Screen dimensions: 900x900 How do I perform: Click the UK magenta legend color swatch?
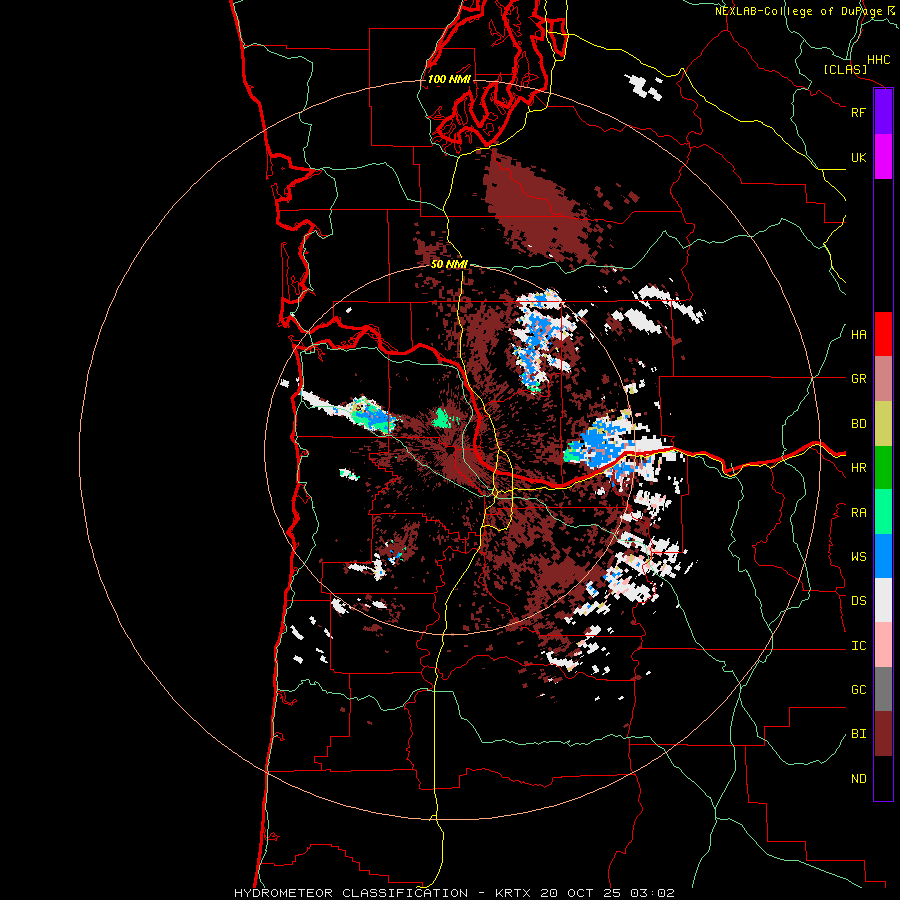point(883,157)
